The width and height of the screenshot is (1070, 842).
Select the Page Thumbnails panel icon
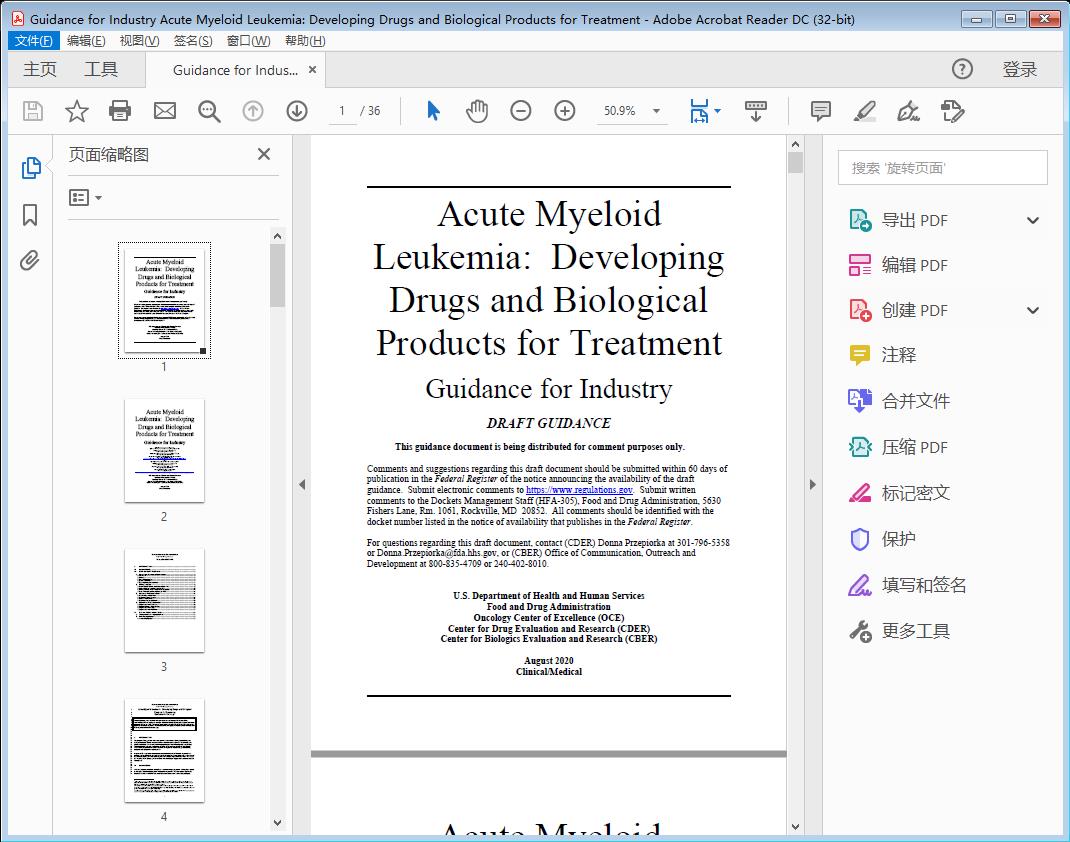(30, 169)
